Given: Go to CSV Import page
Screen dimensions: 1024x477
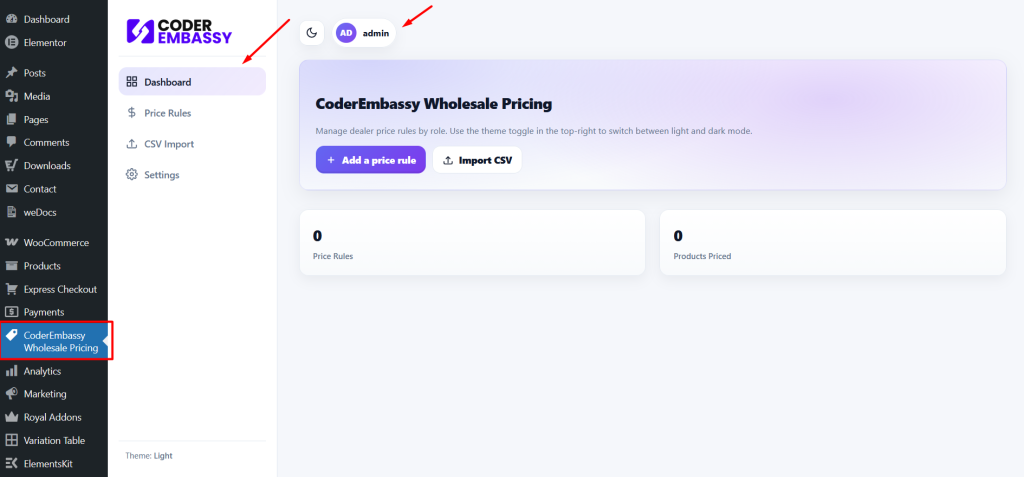Looking at the screenshot, I should (x=168, y=144).
